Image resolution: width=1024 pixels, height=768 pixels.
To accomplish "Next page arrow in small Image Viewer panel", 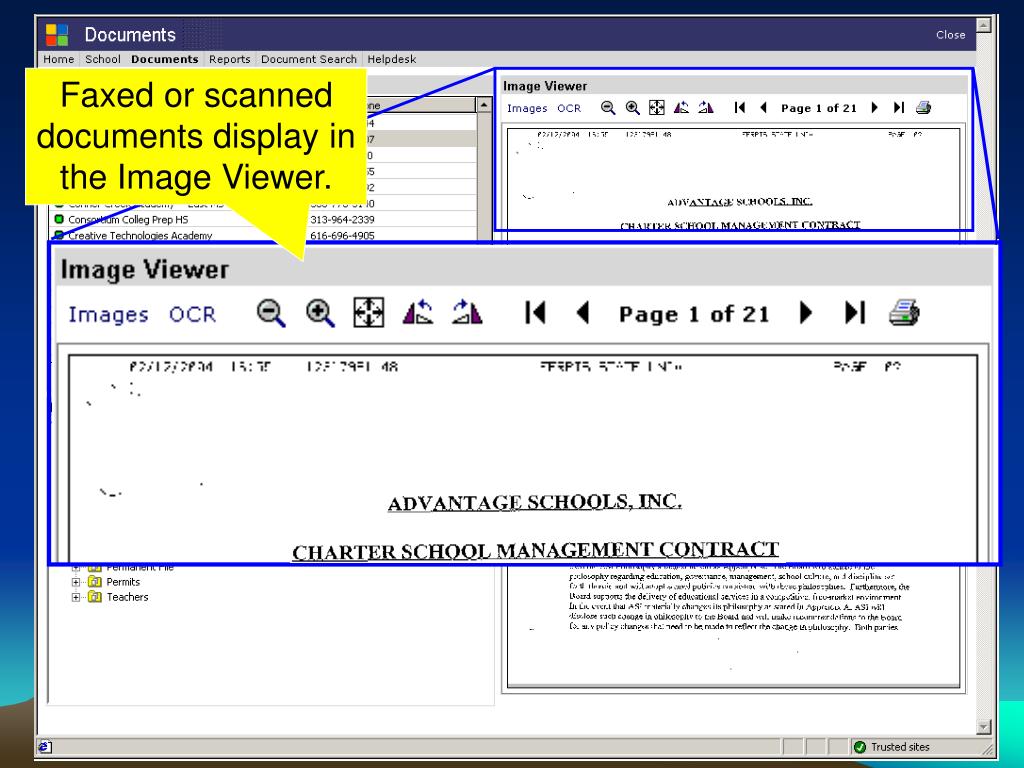I will tap(874, 108).
